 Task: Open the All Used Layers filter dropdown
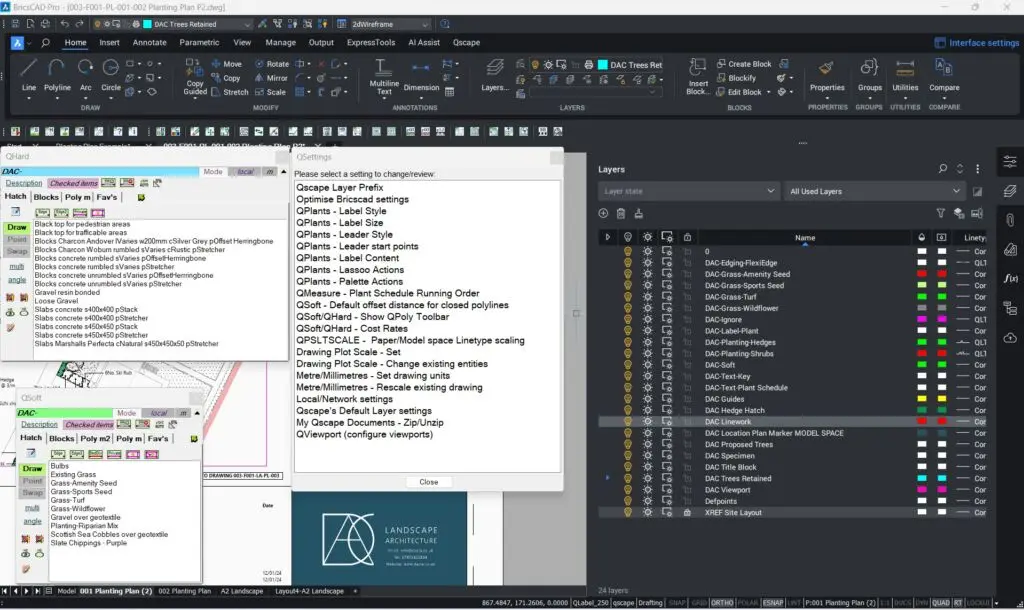click(874, 191)
